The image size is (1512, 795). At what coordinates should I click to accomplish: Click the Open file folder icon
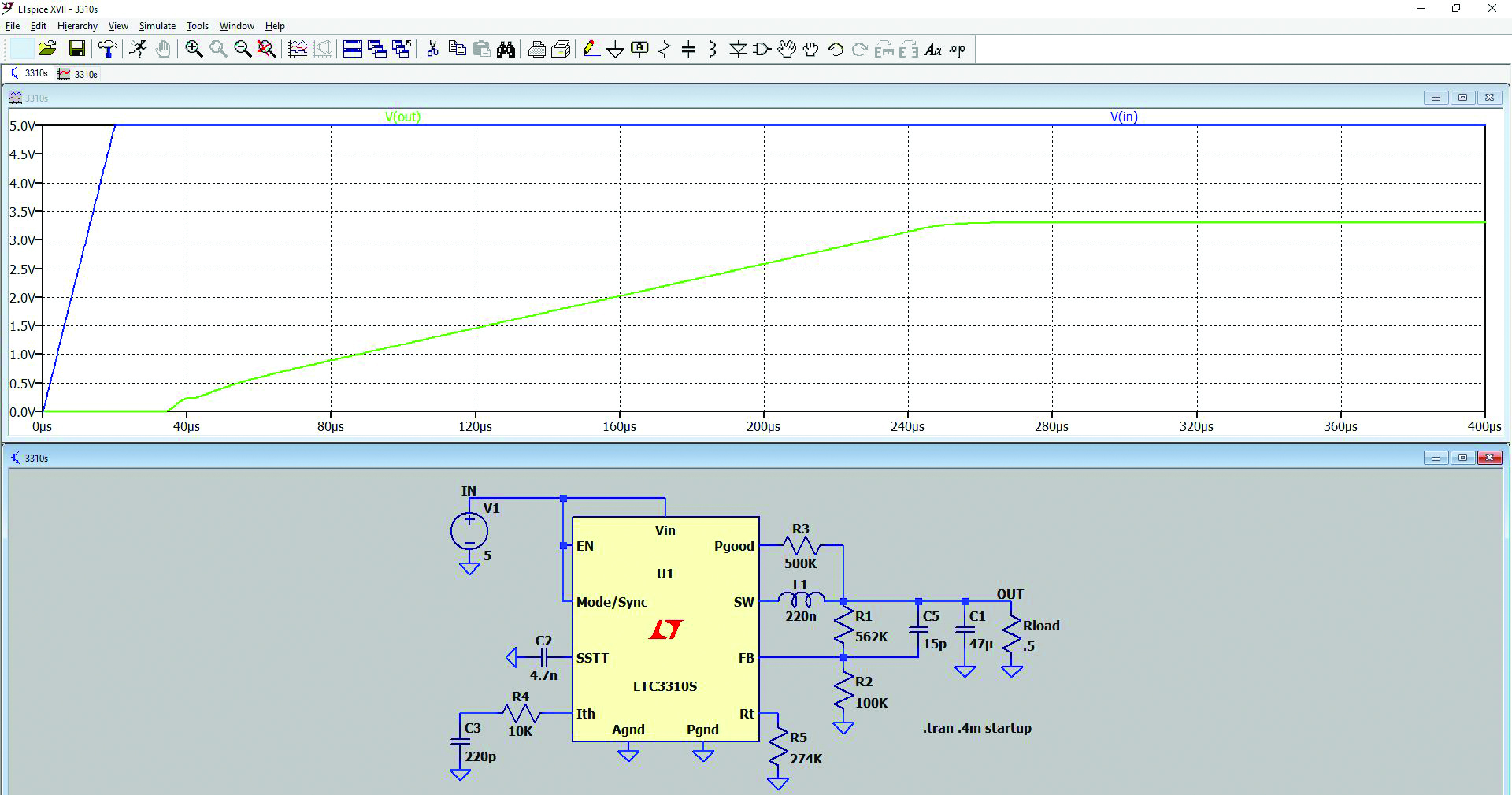coord(47,50)
